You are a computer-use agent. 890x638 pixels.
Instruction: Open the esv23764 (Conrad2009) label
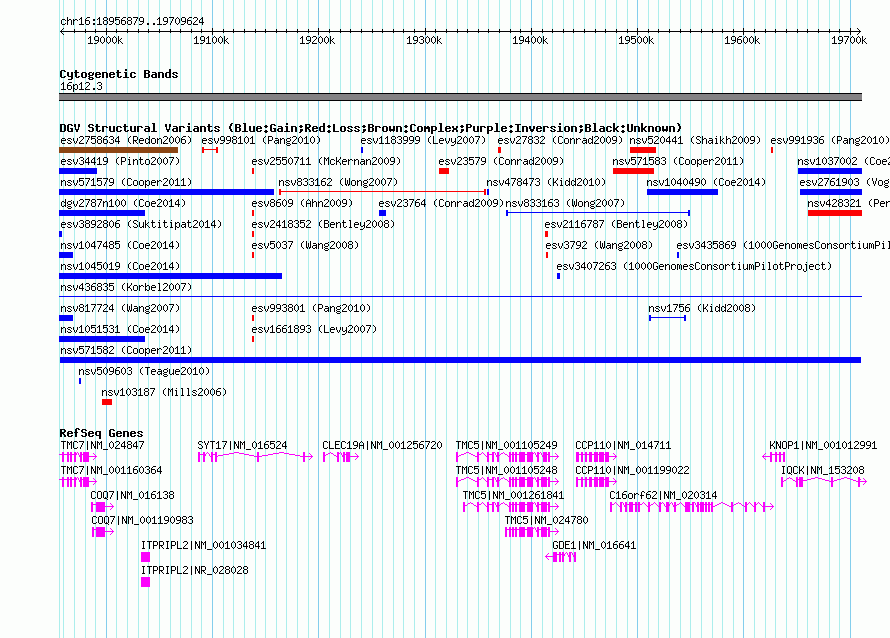click(x=441, y=203)
